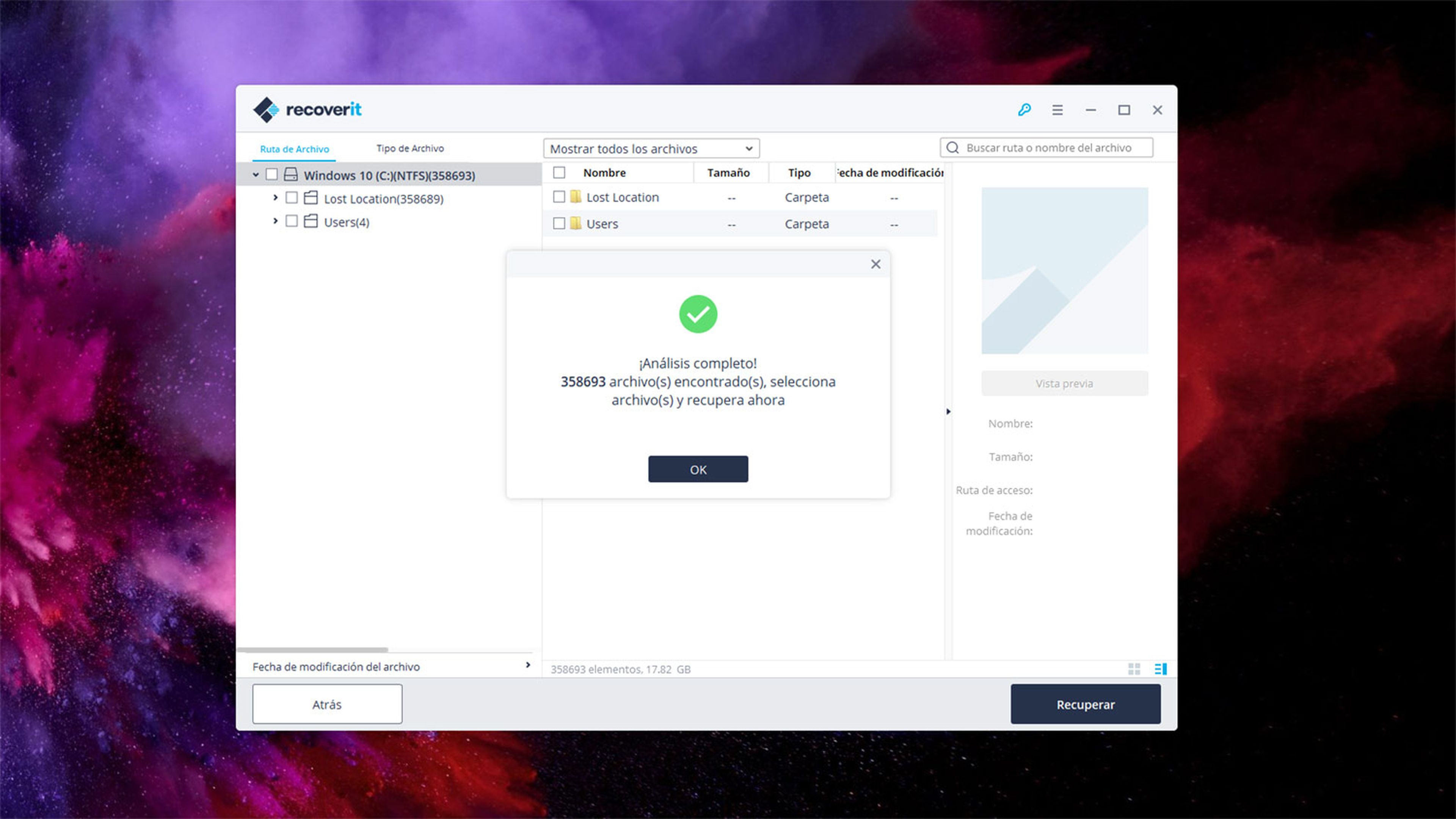
Task: Click the Users yellow folder icon
Action: (x=576, y=223)
